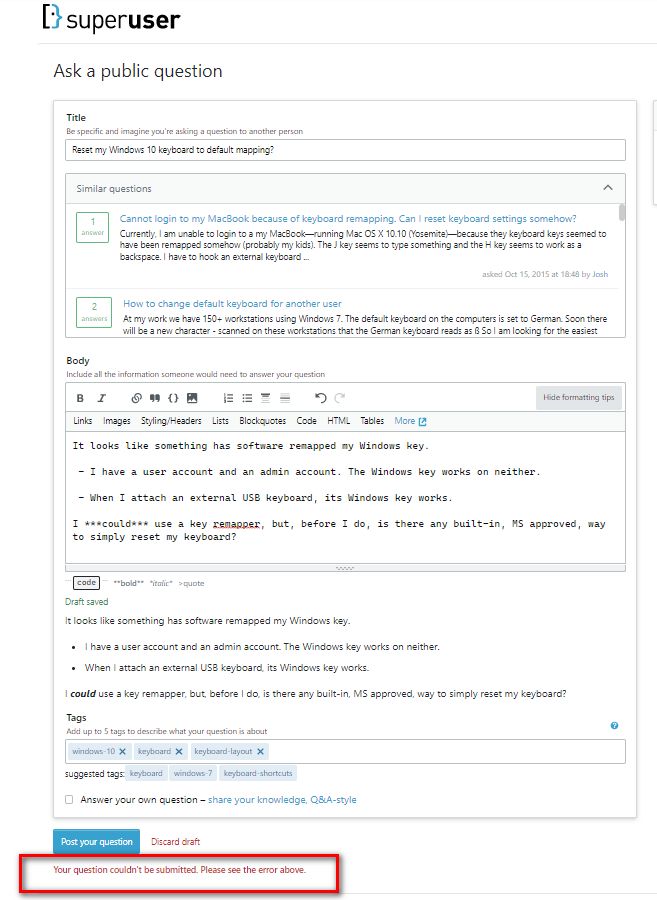Collapse the Similar questions panel
Image resolution: width=657 pixels, height=900 pixels.
click(x=608, y=188)
